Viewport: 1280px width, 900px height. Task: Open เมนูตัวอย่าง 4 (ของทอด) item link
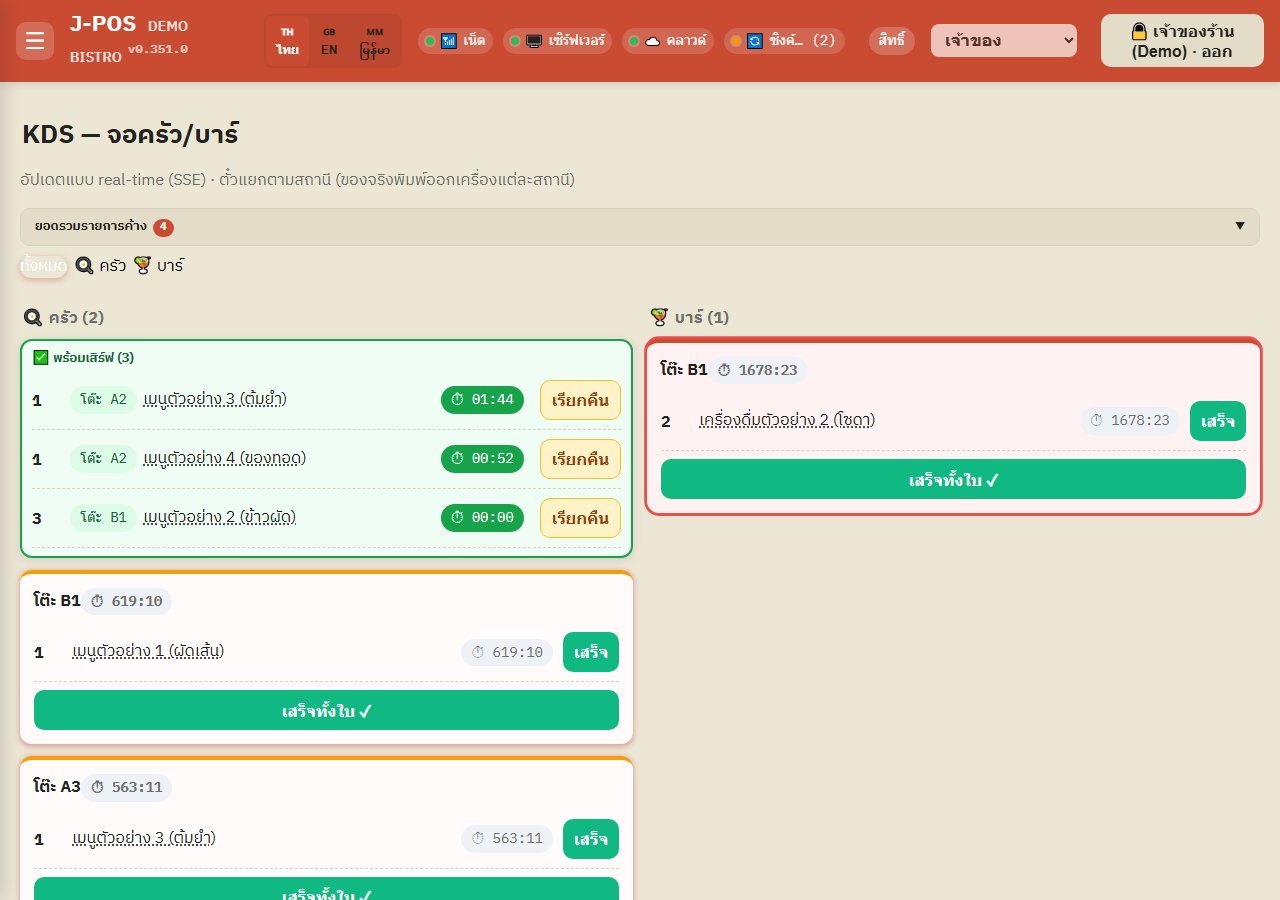(x=225, y=459)
